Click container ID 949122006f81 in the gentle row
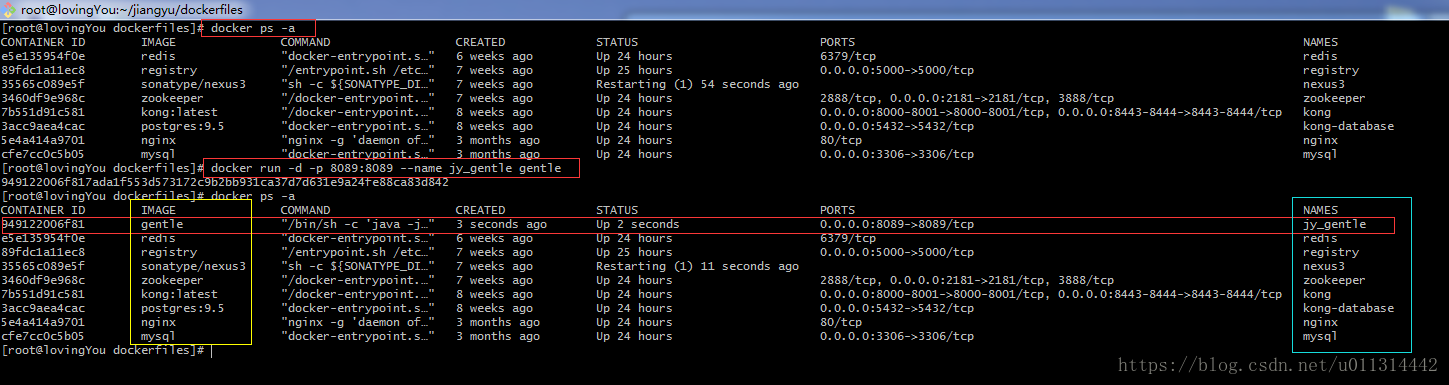This screenshot has width=1449, height=385. tap(43, 224)
